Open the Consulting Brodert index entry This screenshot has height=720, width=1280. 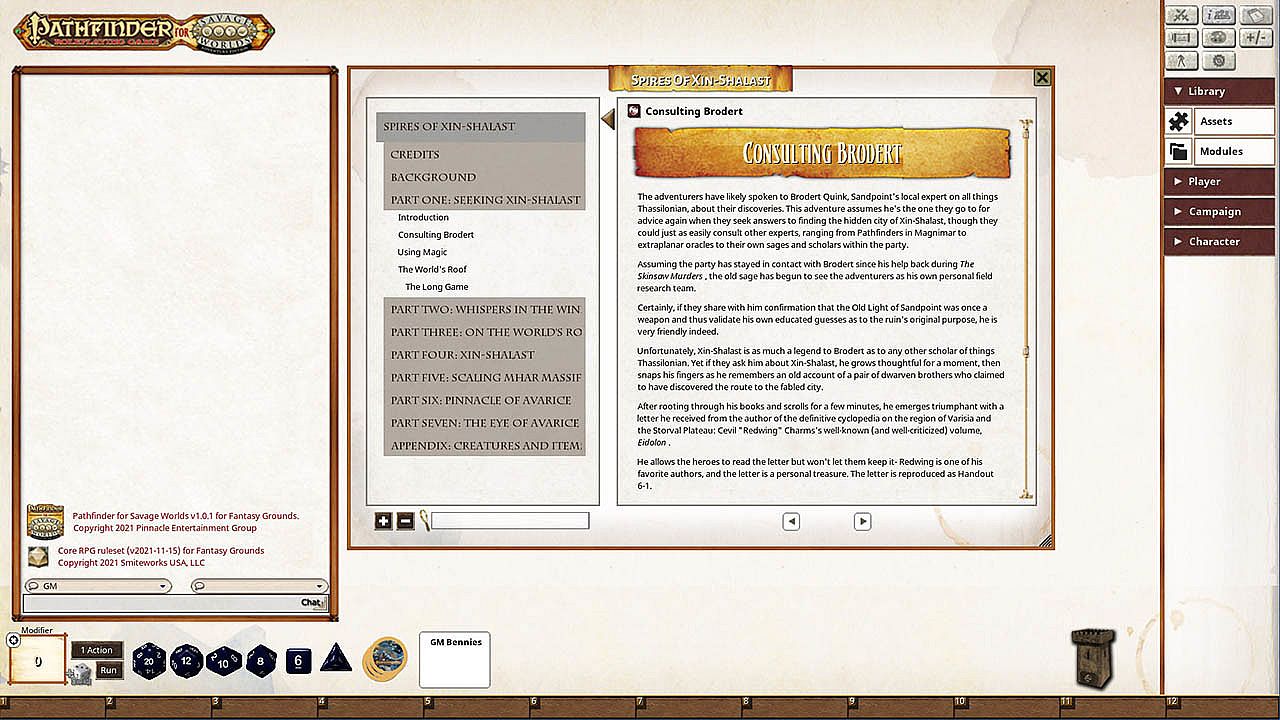tap(436, 235)
